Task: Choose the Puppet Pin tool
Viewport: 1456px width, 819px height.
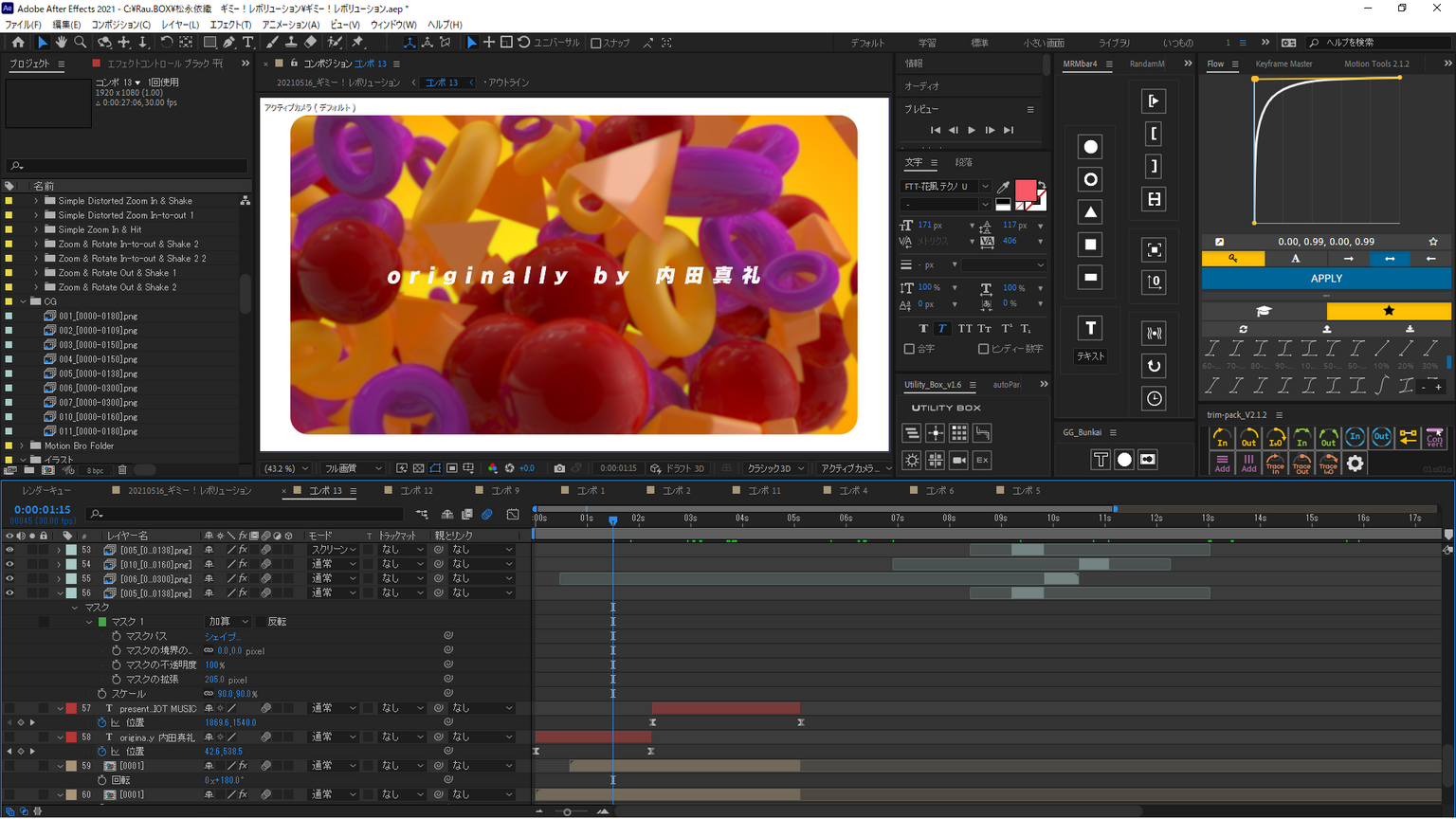Action: (x=357, y=43)
